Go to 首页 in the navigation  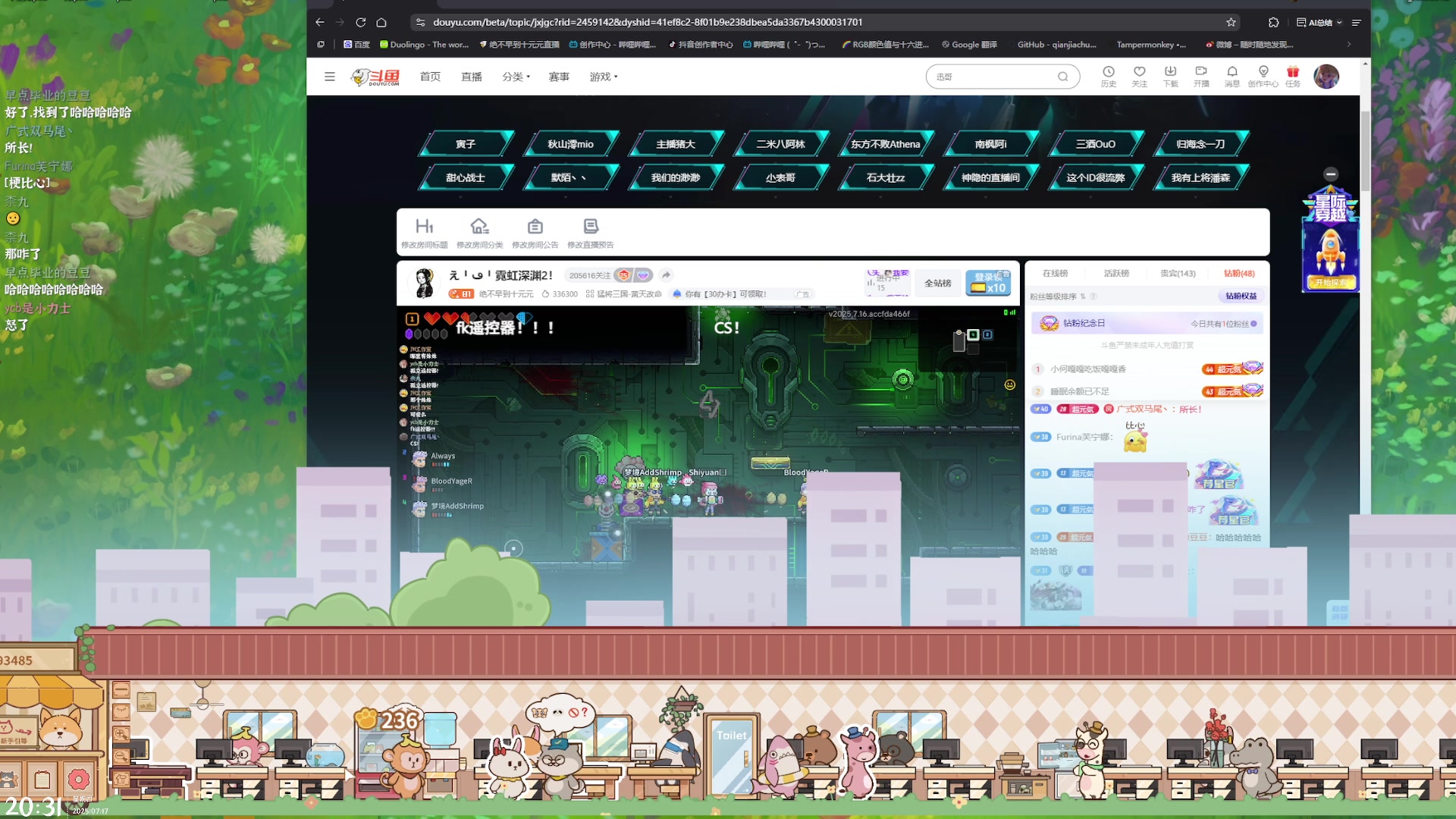click(x=430, y=77)
